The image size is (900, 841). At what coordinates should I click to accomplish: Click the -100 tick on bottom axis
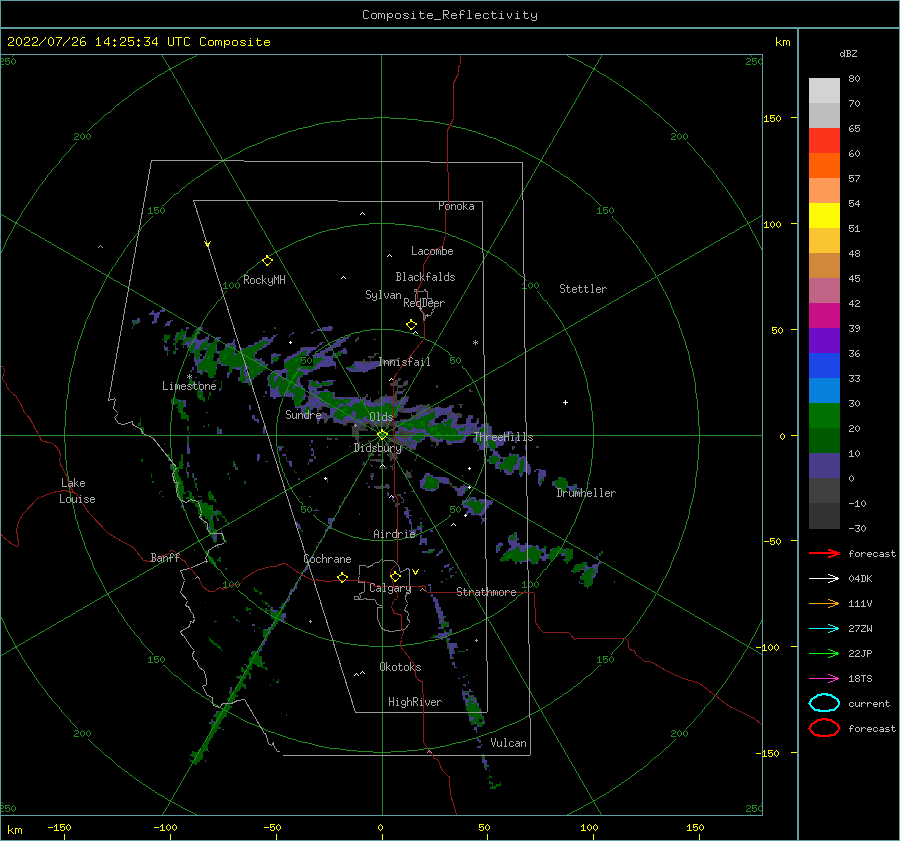[x=165, y=827]
